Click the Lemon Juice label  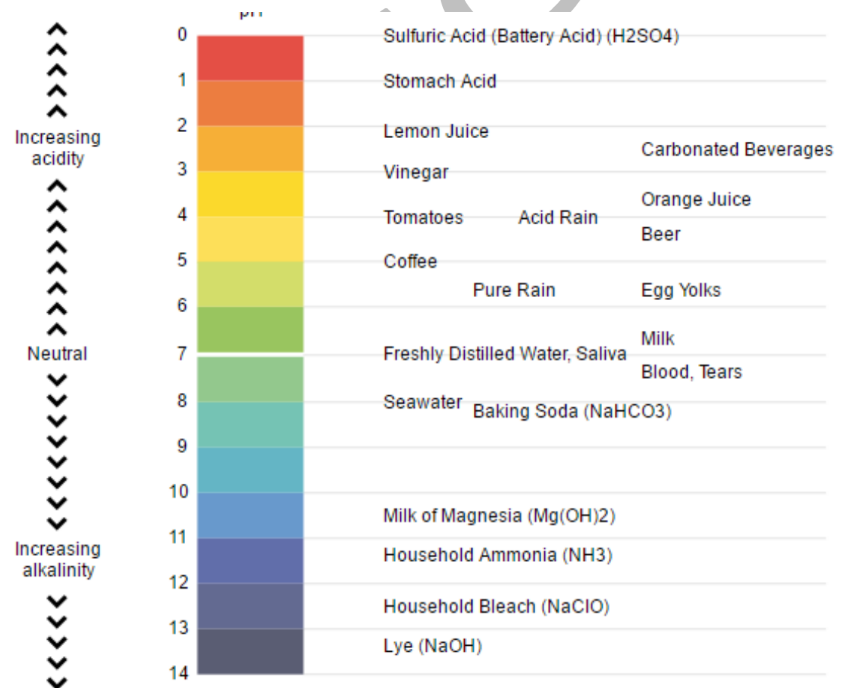pyautogui.click(x=436, y=131)
